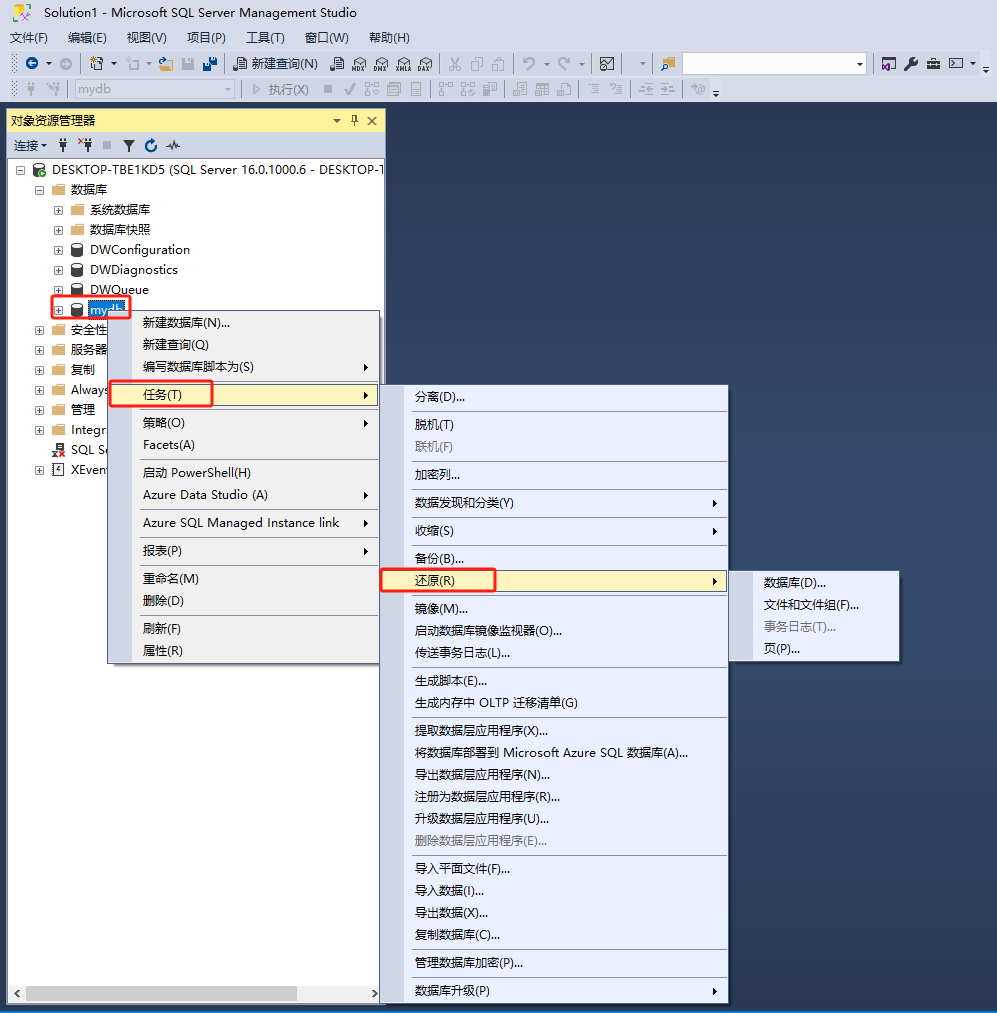Screen dimensions: 997x1013
Task: Click 编写数据库脚本为(S) menu entry
Action: tap(244, 366)
